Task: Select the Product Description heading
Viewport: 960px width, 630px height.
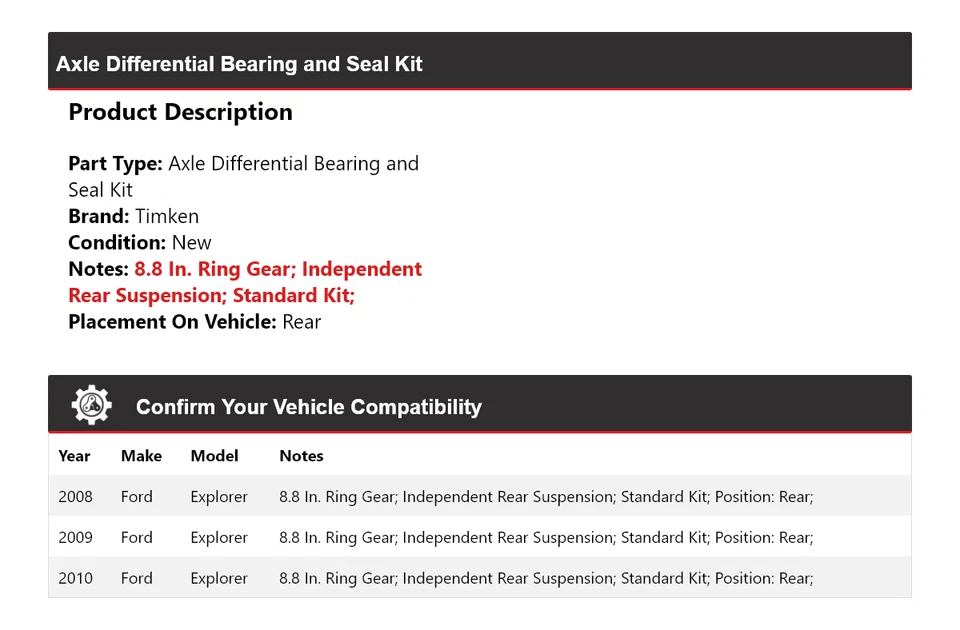Action: tap(180, 112)
